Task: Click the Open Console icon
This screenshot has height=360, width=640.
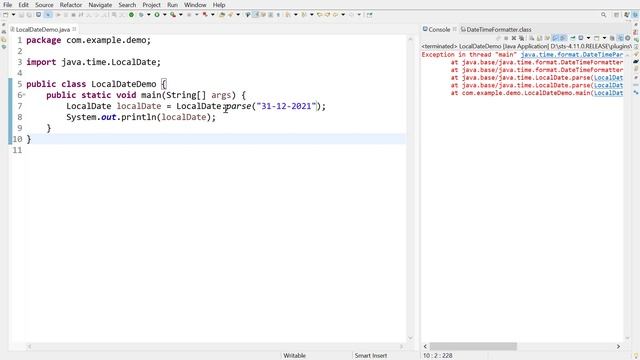Action: (x=596, y=38)
